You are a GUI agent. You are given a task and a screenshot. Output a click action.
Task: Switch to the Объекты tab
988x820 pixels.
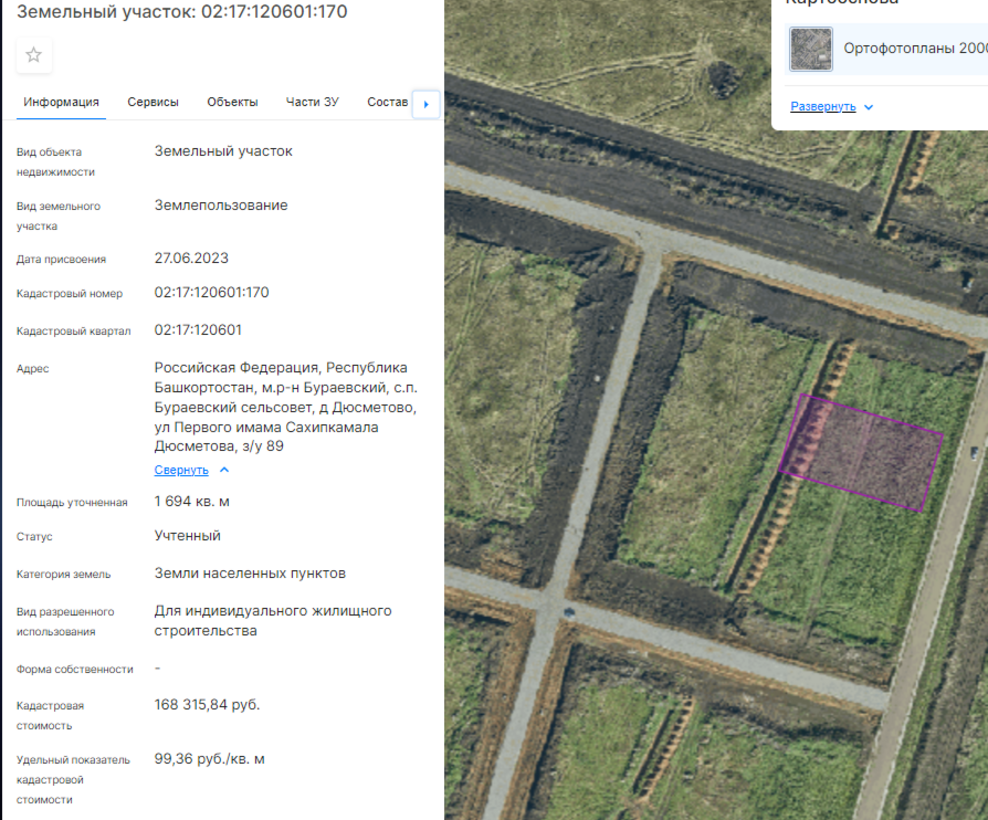233,102
